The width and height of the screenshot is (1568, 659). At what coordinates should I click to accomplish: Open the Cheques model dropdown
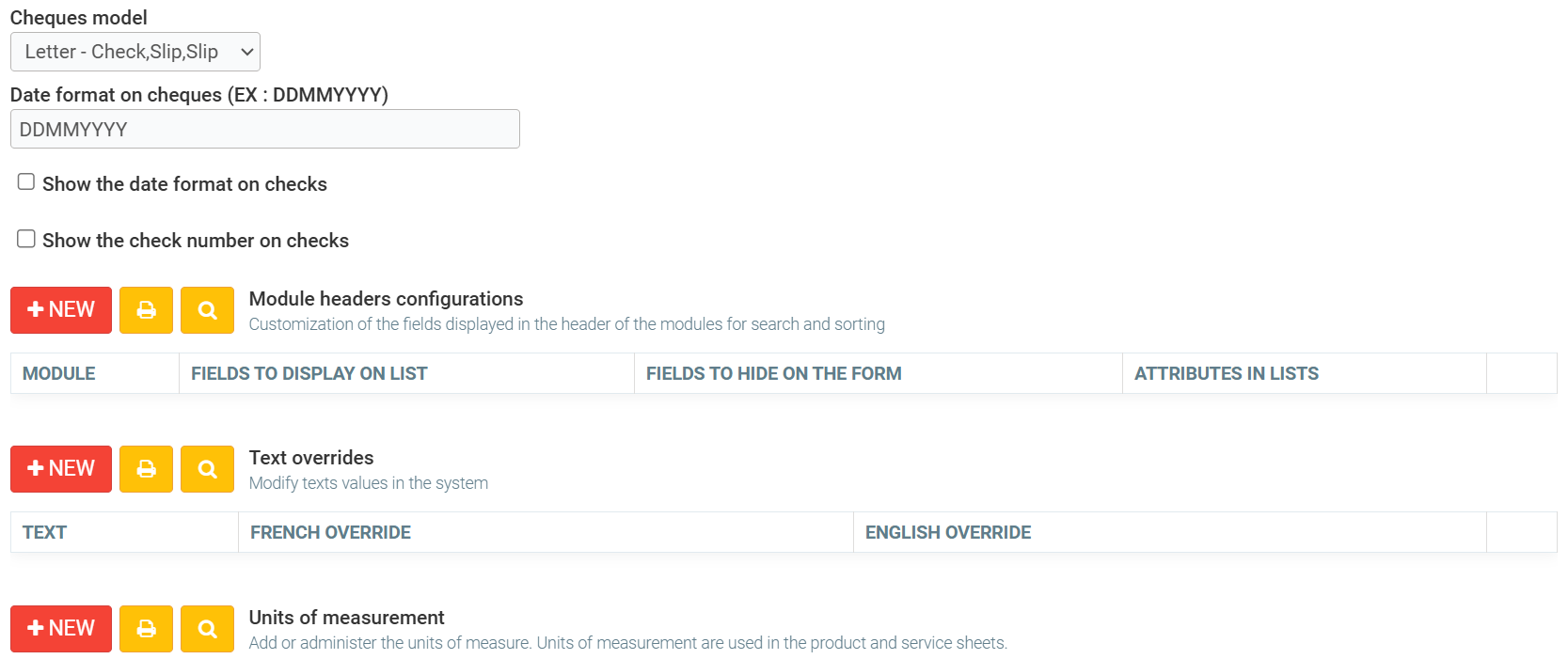[135, 52]
